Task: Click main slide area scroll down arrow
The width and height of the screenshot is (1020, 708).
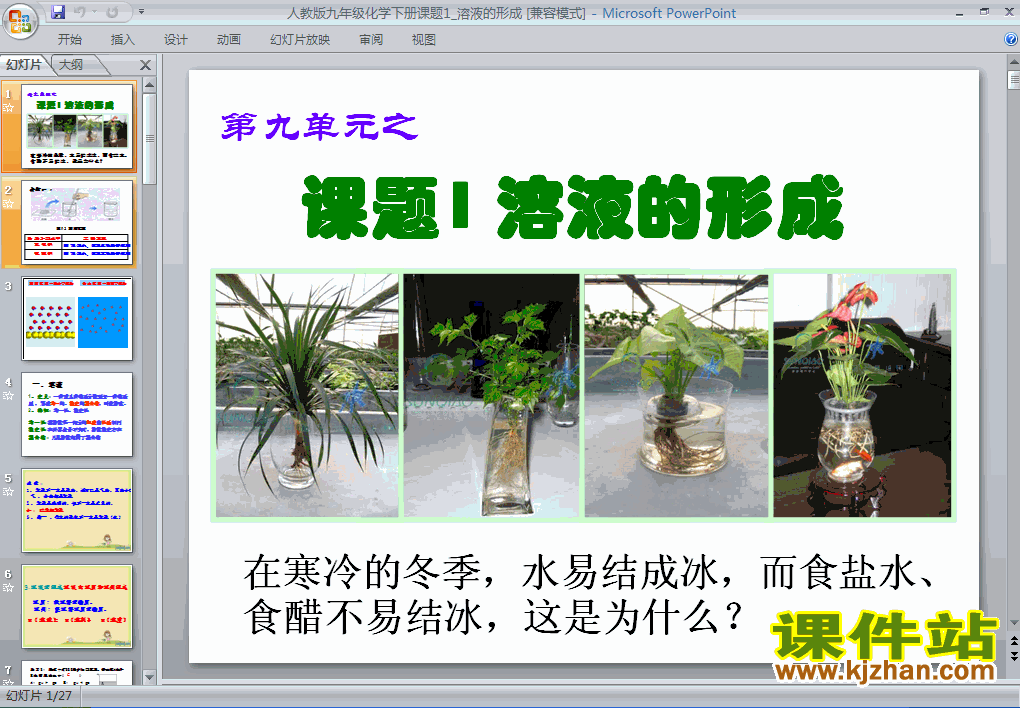Action: click(x=1013, y=623)
